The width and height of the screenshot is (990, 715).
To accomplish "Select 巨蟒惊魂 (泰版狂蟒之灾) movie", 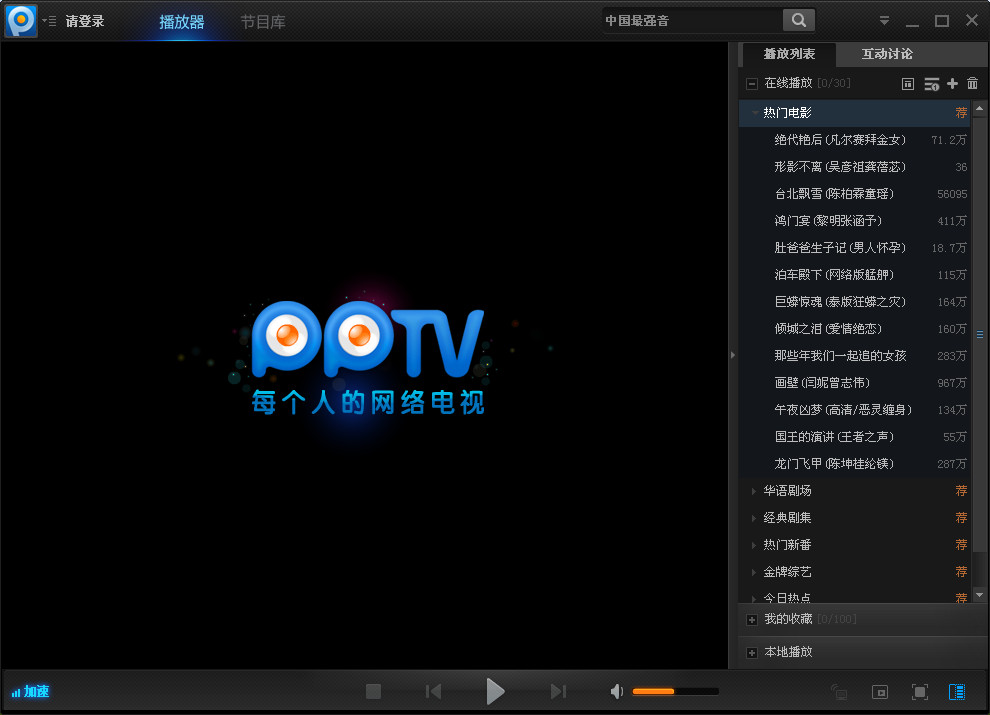I will [x=856, y=302].
